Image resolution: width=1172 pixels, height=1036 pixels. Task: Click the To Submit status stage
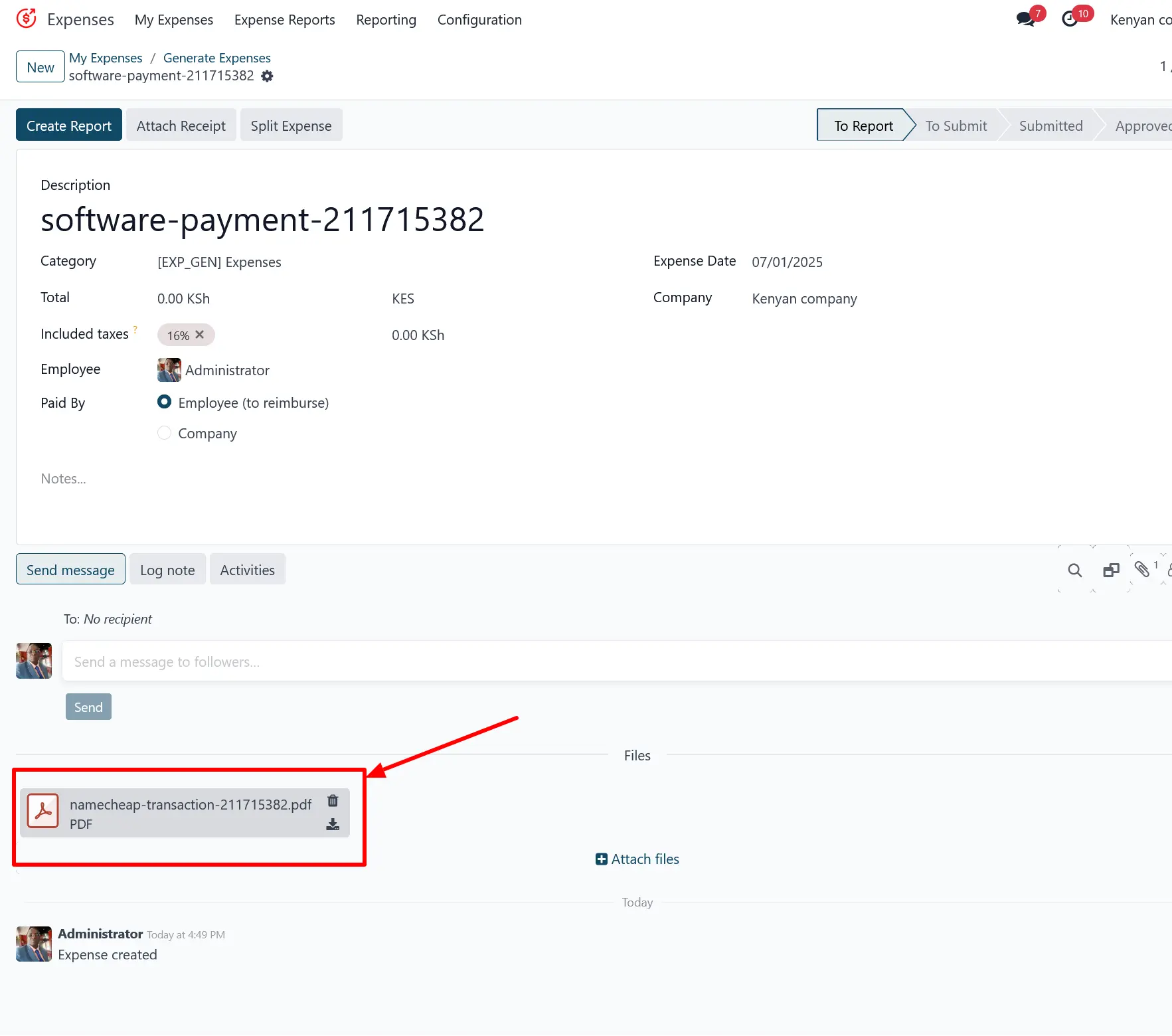[956, 126]
